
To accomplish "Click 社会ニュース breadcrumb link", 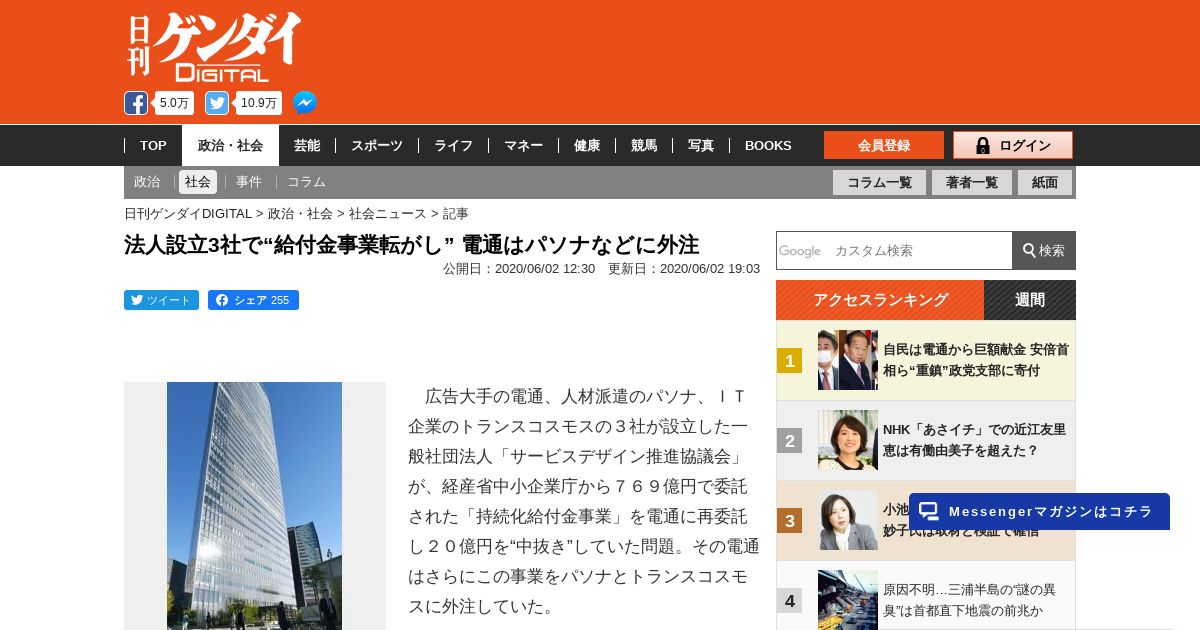I will click(388, 213).
